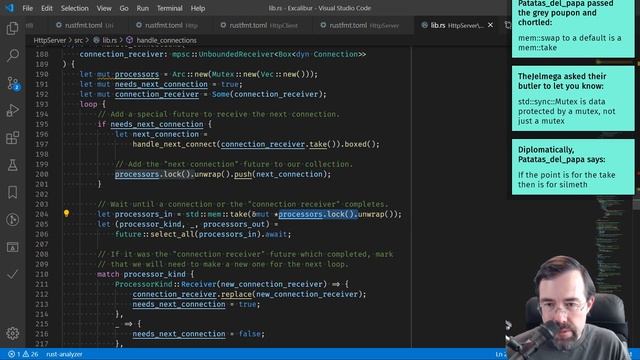Open the Bookmarks view in activity bar
The image size is (640, 360).
tap(12, 192)
